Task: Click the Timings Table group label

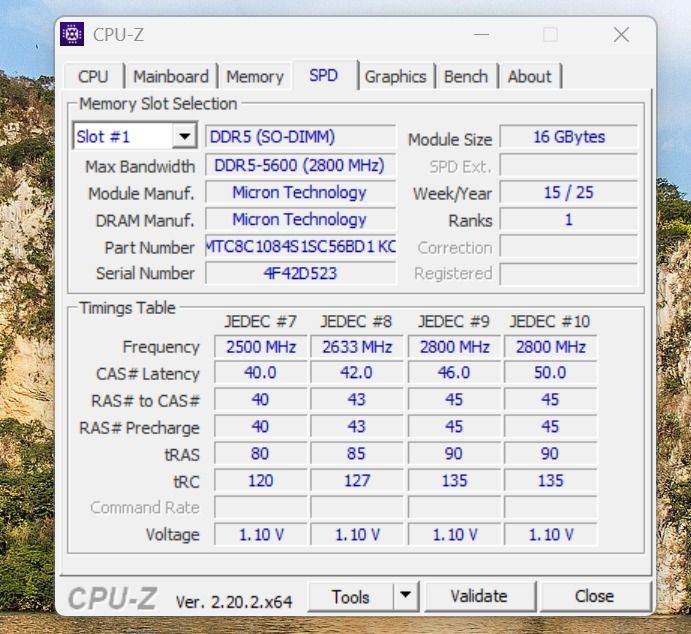Action: click(127, 308)
